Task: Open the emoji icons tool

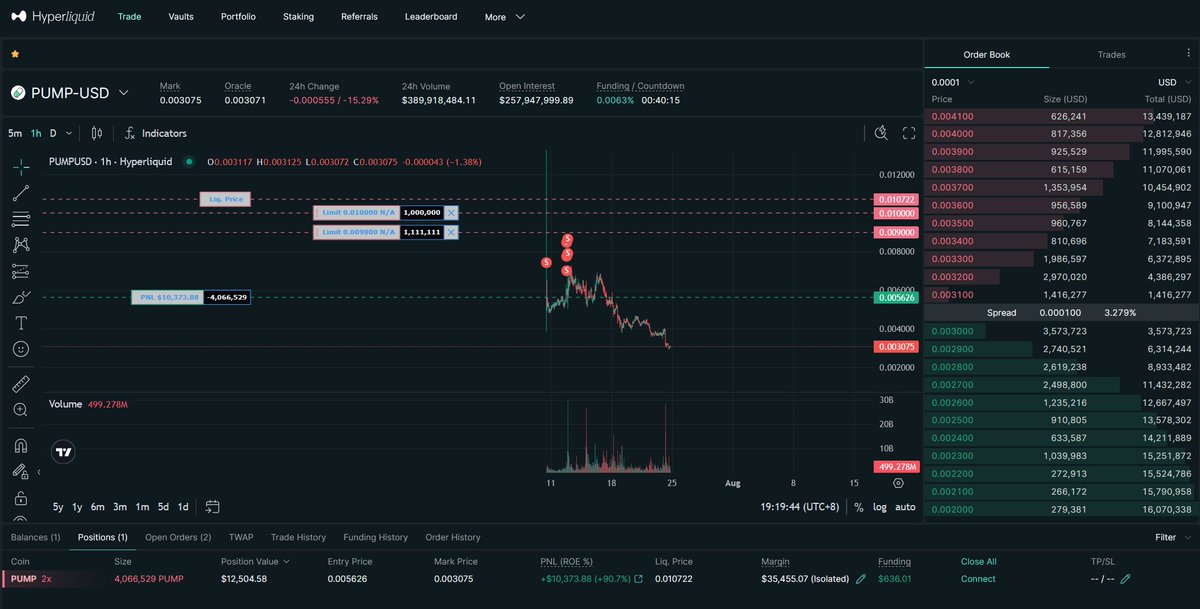Action: 21,349
